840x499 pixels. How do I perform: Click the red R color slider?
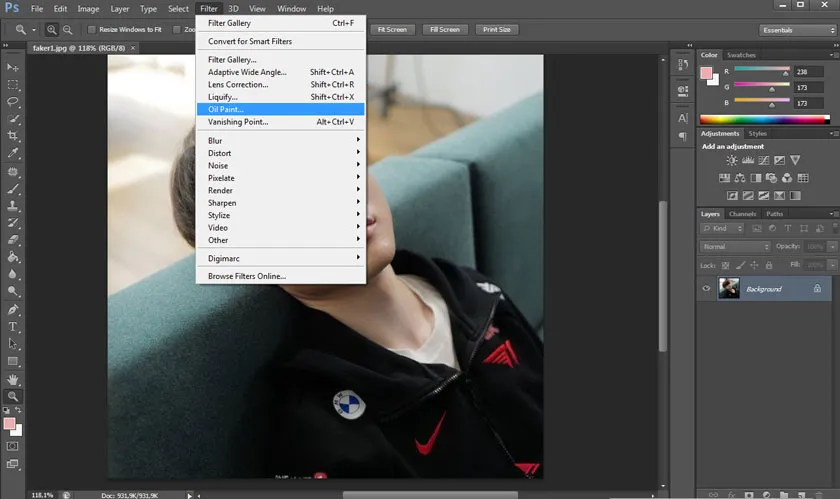coord(762,72)
